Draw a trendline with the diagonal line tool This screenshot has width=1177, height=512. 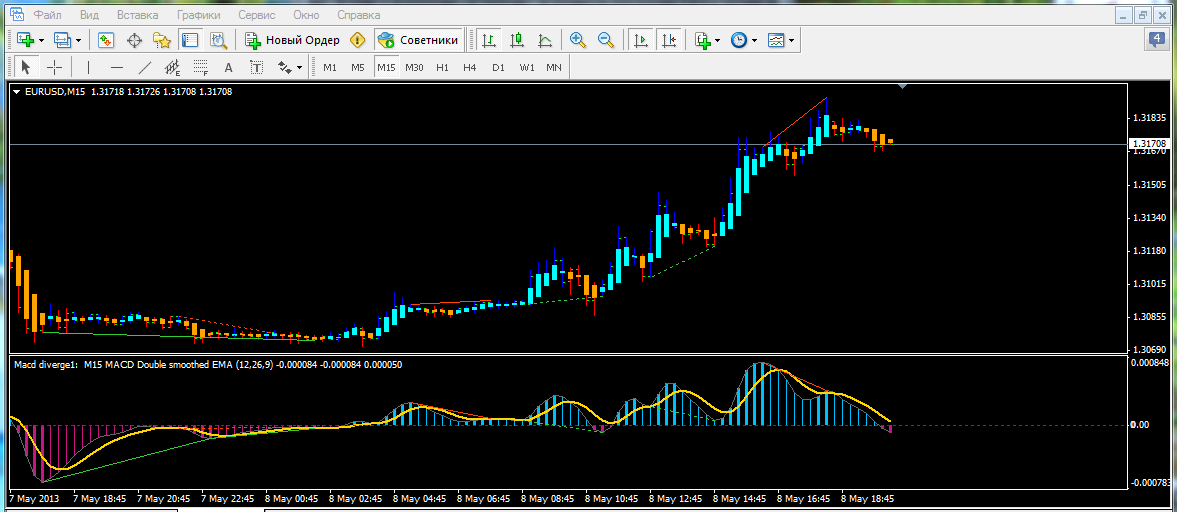(145, 67)
